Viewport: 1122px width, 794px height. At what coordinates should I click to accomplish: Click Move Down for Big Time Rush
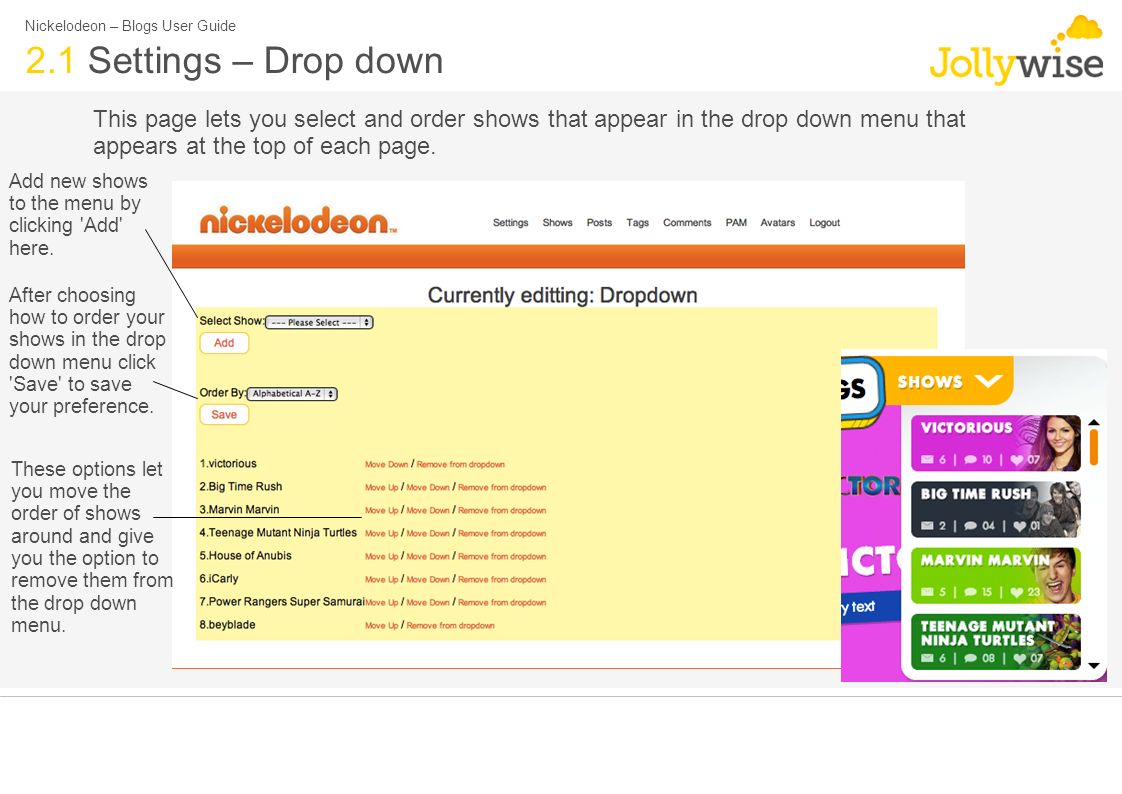click(x=428, y=487)
